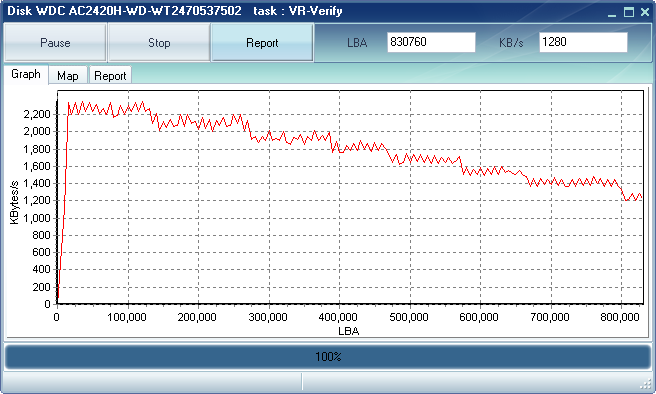This screenshot has width=656, height=394.
Task: Stop the running disk task
Action: point(159,43)
